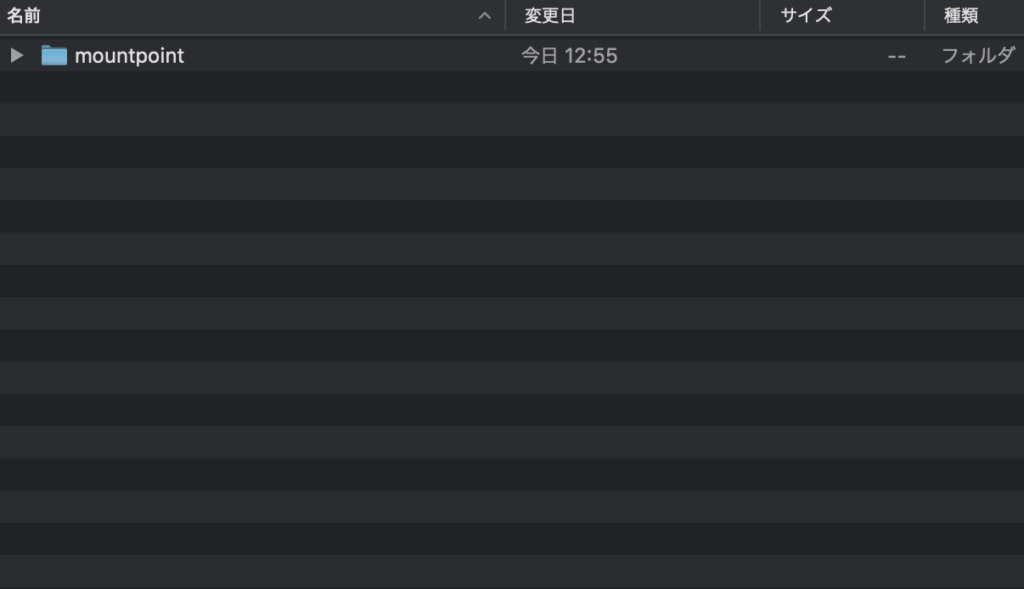Screen dimensions: 1024x589
Task: Click the divider between 名前 and 変更日 headers
Action: click(x=505, y=16)
